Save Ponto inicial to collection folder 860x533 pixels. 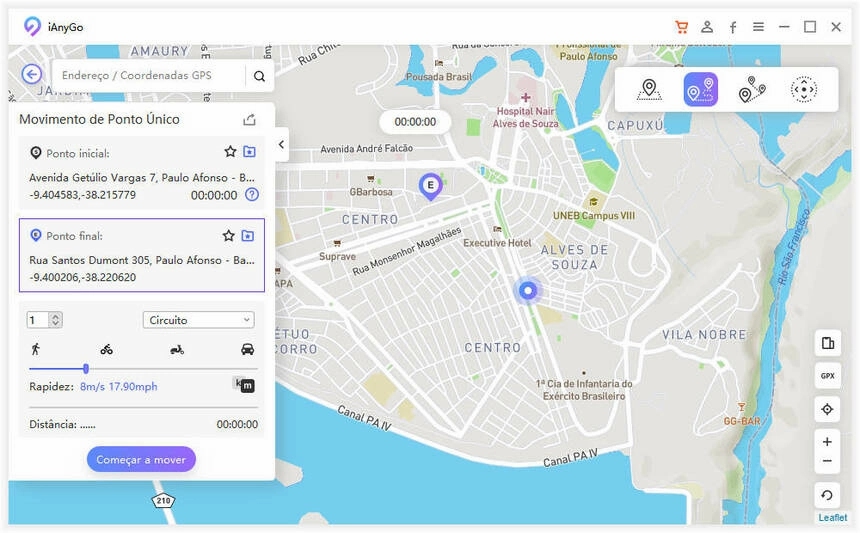(250, 151)
